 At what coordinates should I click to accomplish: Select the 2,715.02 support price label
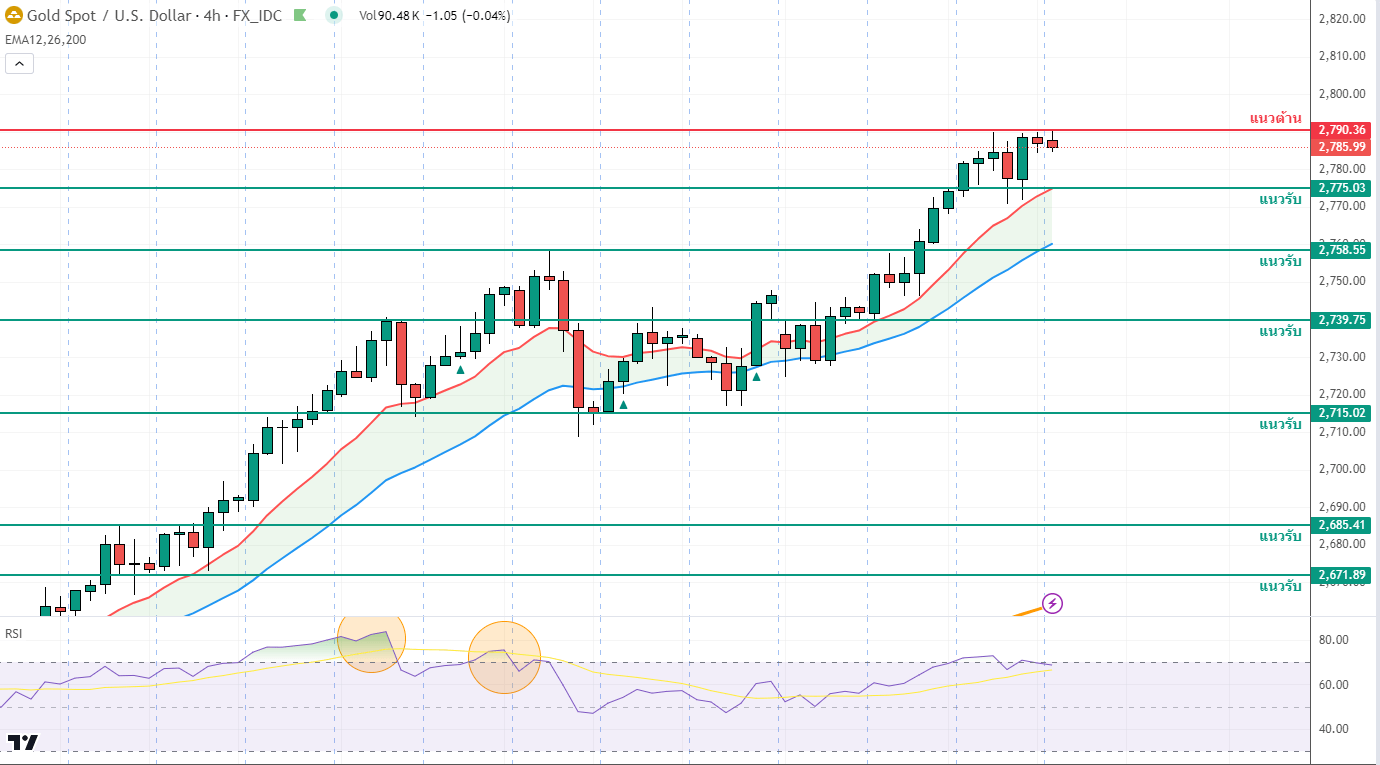1341,413
